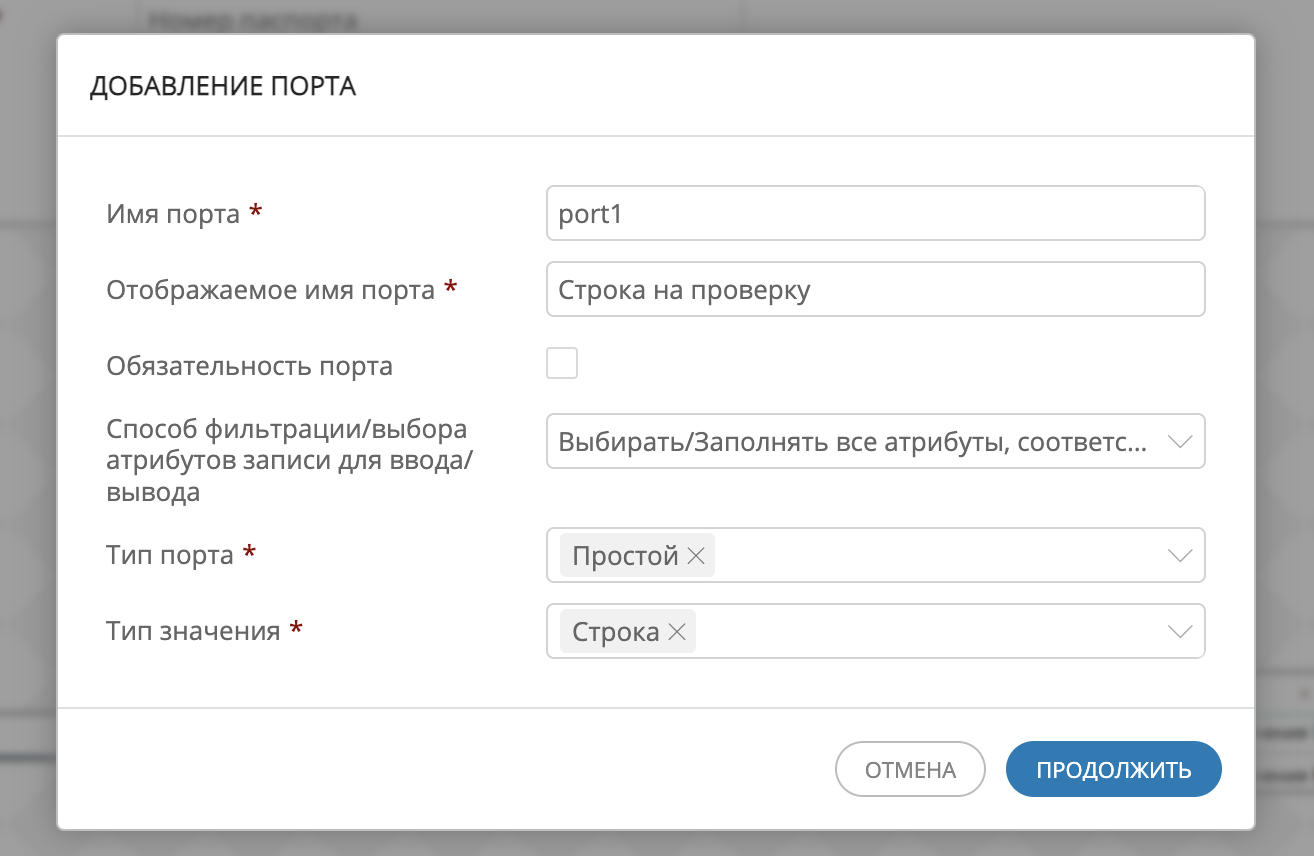Open the Тип значения dropdown list
Viewport: 1314px width, 856px height.
[950, 631]
